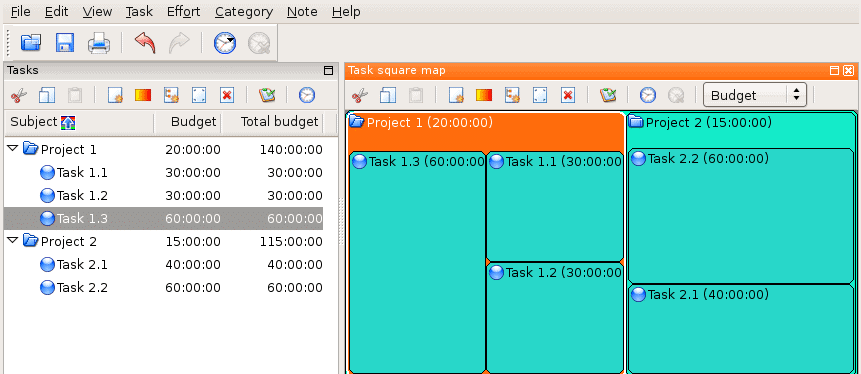Image resolution: width=861 pixels, height=374 pixels.
Task: Open the View menu
Action: (97, 12)
